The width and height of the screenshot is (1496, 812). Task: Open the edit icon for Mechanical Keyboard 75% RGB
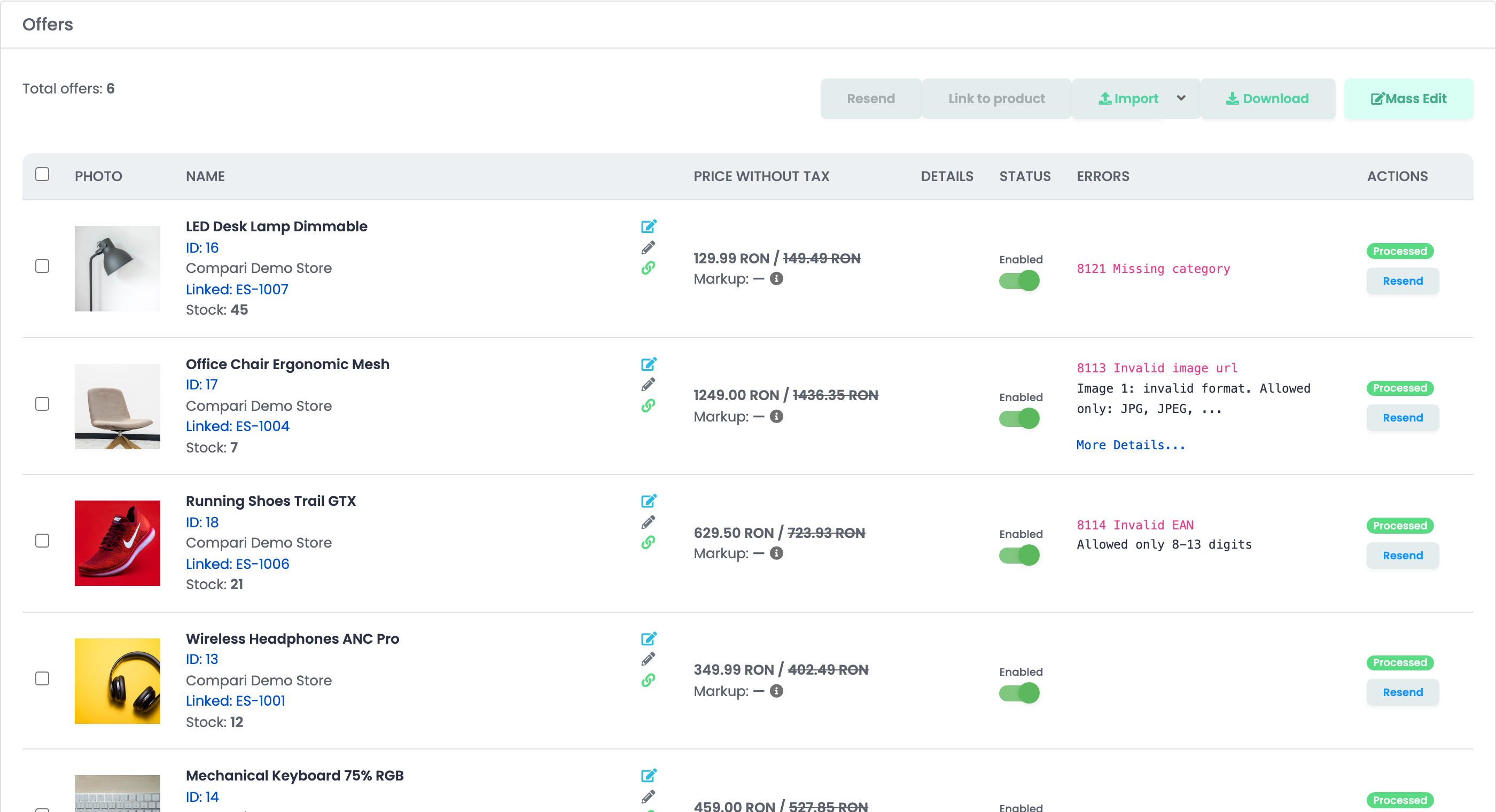(649, 776)
